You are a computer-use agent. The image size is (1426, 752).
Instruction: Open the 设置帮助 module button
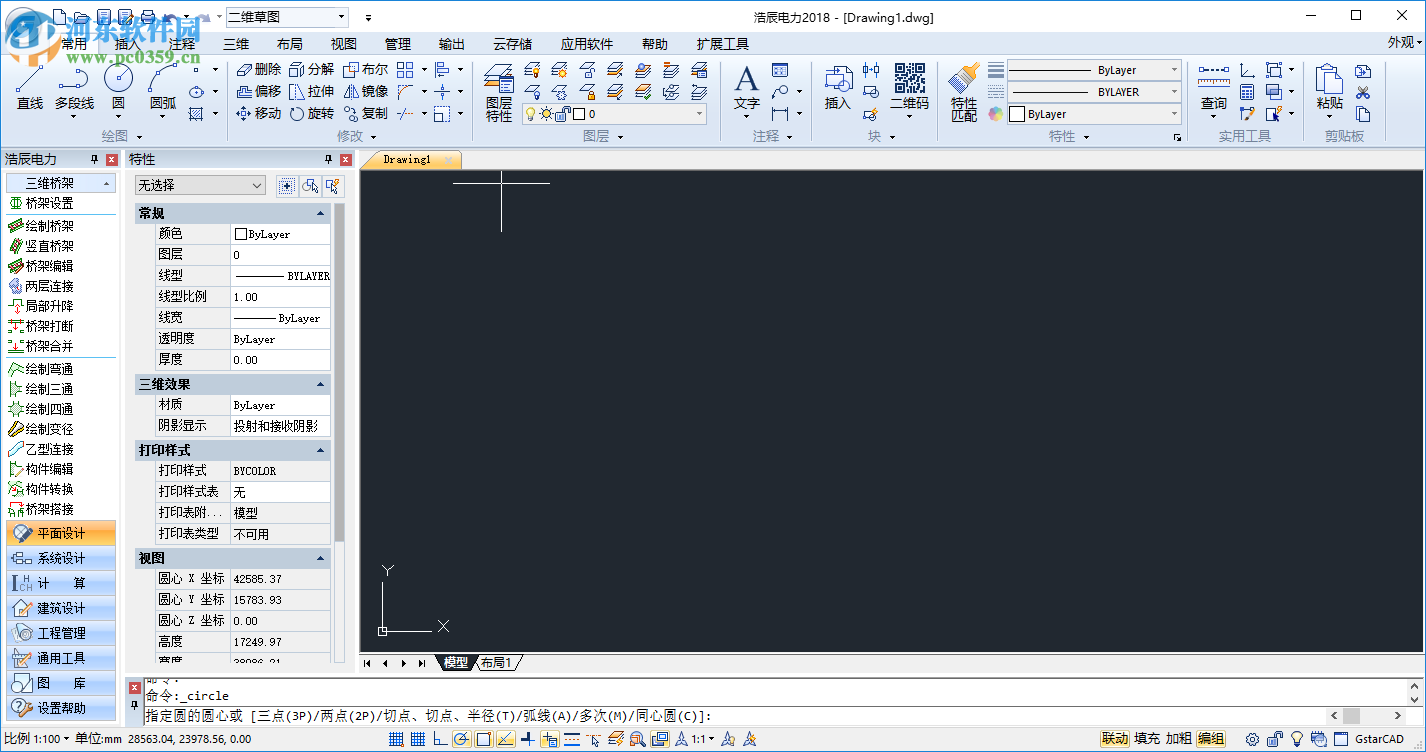[x=61, y=708]
